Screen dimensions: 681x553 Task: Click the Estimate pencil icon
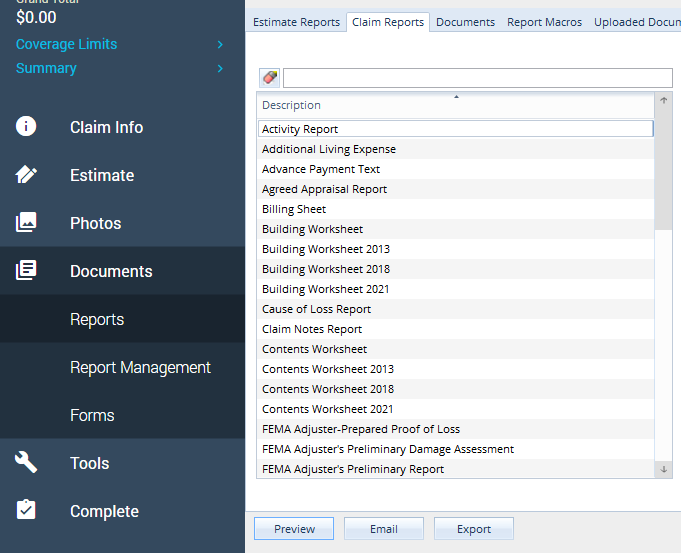[x=27, y=175]
